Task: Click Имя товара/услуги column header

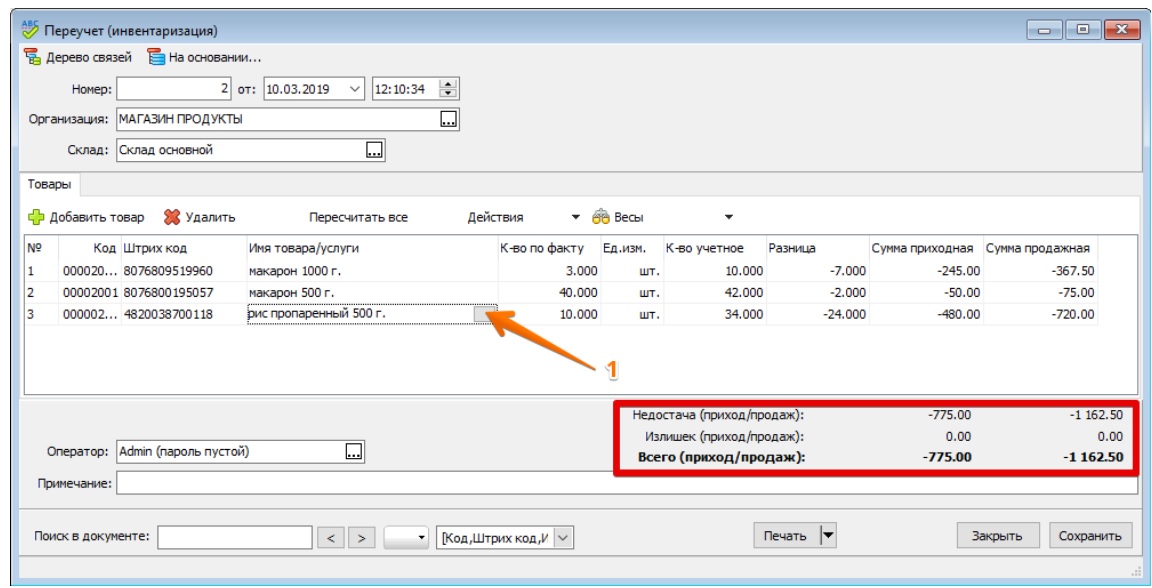Action: pyautogui.click(x=372, y=248)
